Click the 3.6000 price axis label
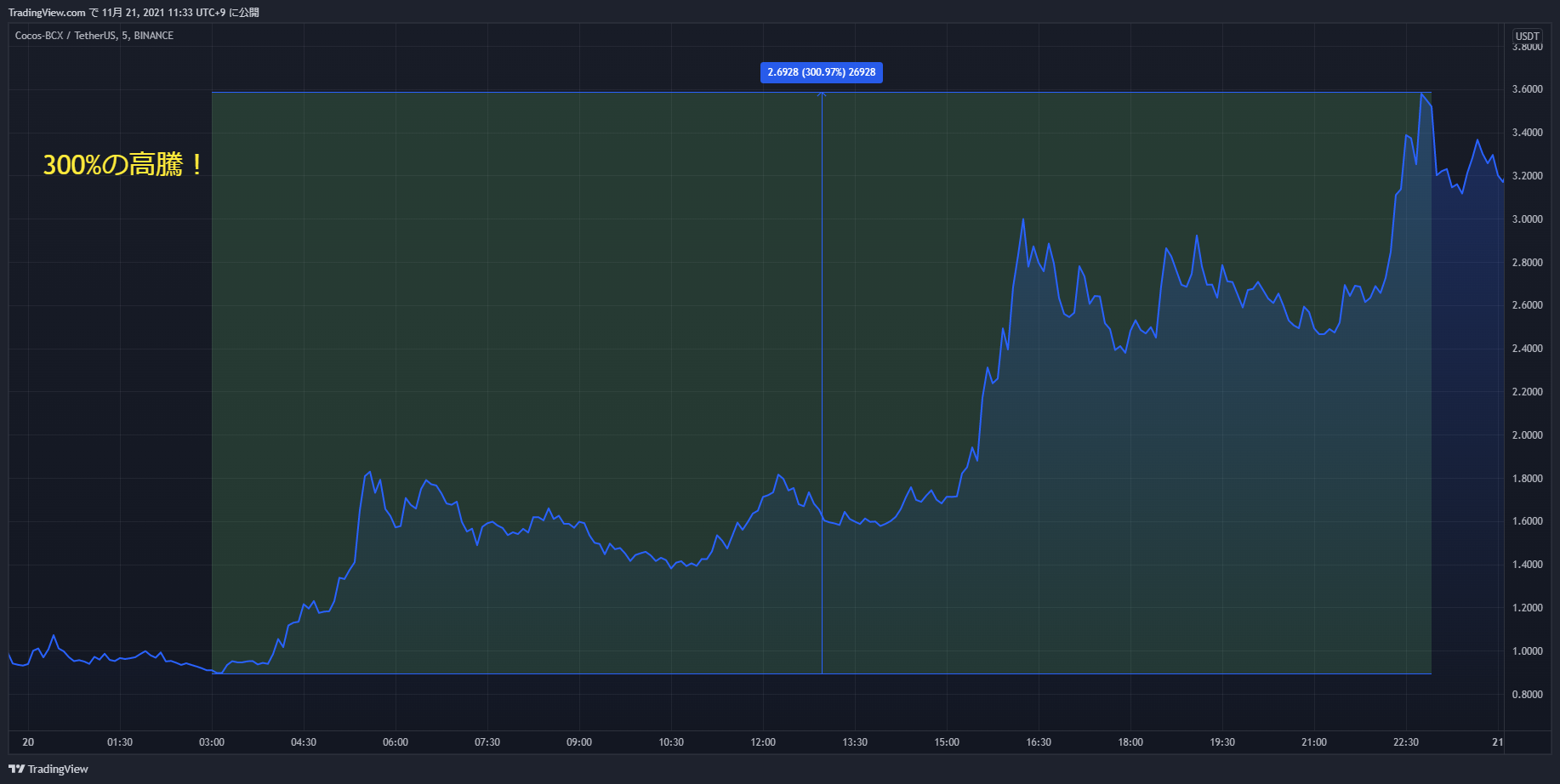Screen dimensions: 1560x784 (1527, 89)
